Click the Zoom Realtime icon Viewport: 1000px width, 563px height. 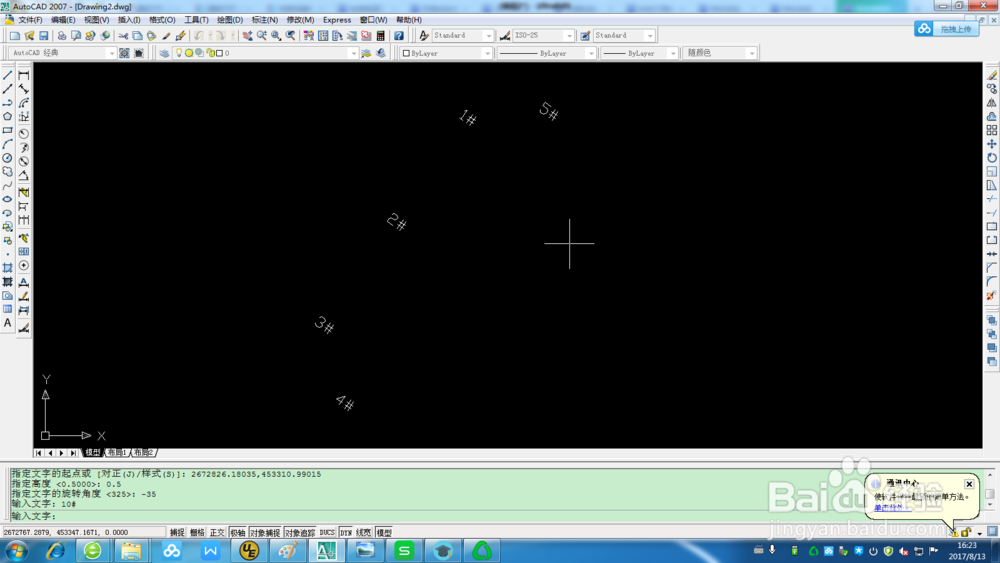(261, 36)
